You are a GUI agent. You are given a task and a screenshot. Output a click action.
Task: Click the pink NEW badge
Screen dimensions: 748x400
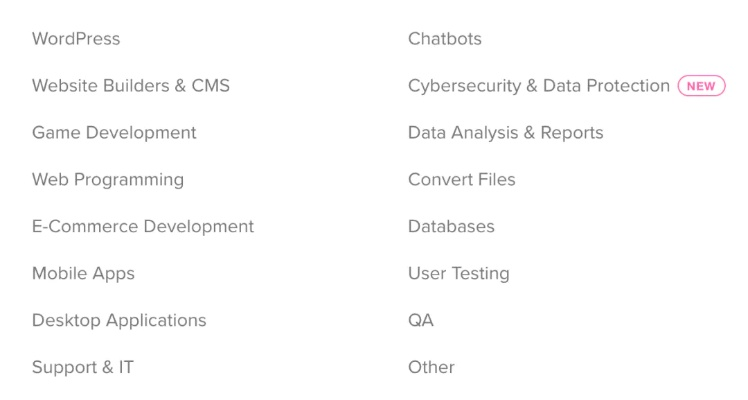(701, 86)
